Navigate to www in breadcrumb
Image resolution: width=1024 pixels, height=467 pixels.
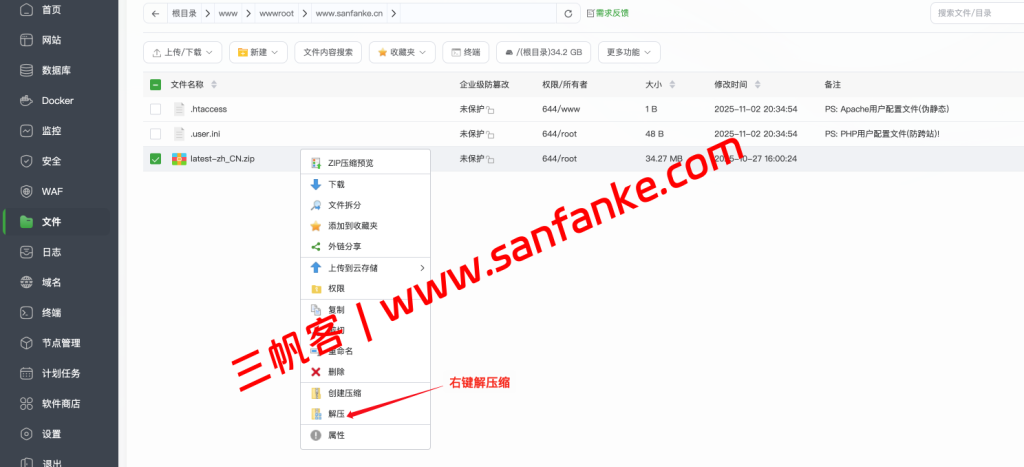[x=228, y=14]
